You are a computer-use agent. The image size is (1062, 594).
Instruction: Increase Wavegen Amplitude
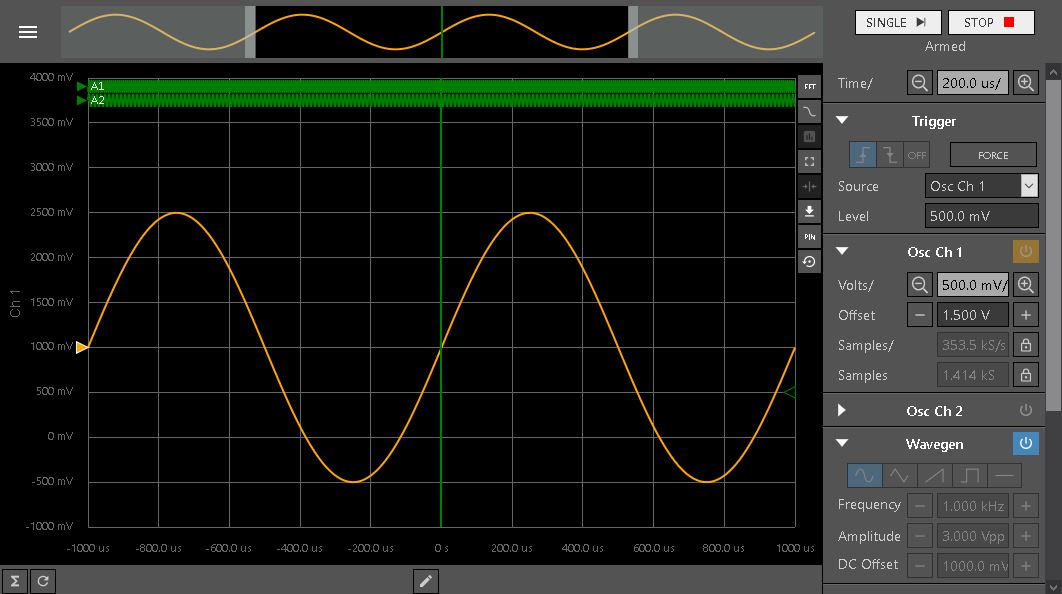[x=1026, y=536]
